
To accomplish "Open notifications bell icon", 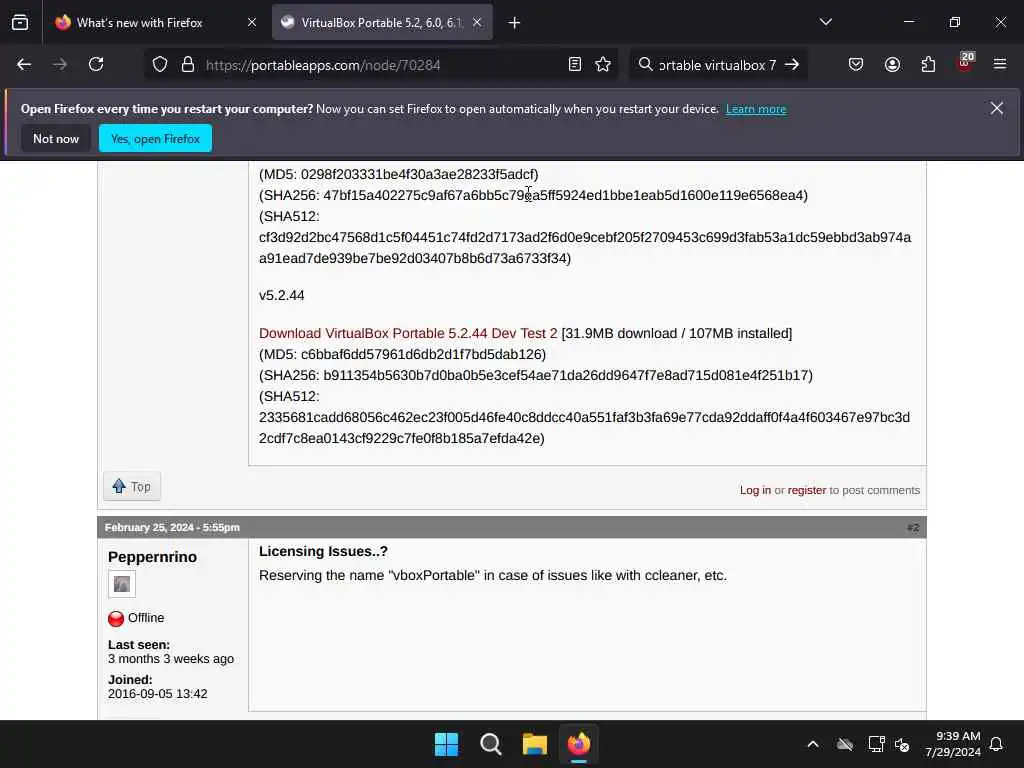I will [997, 744].
